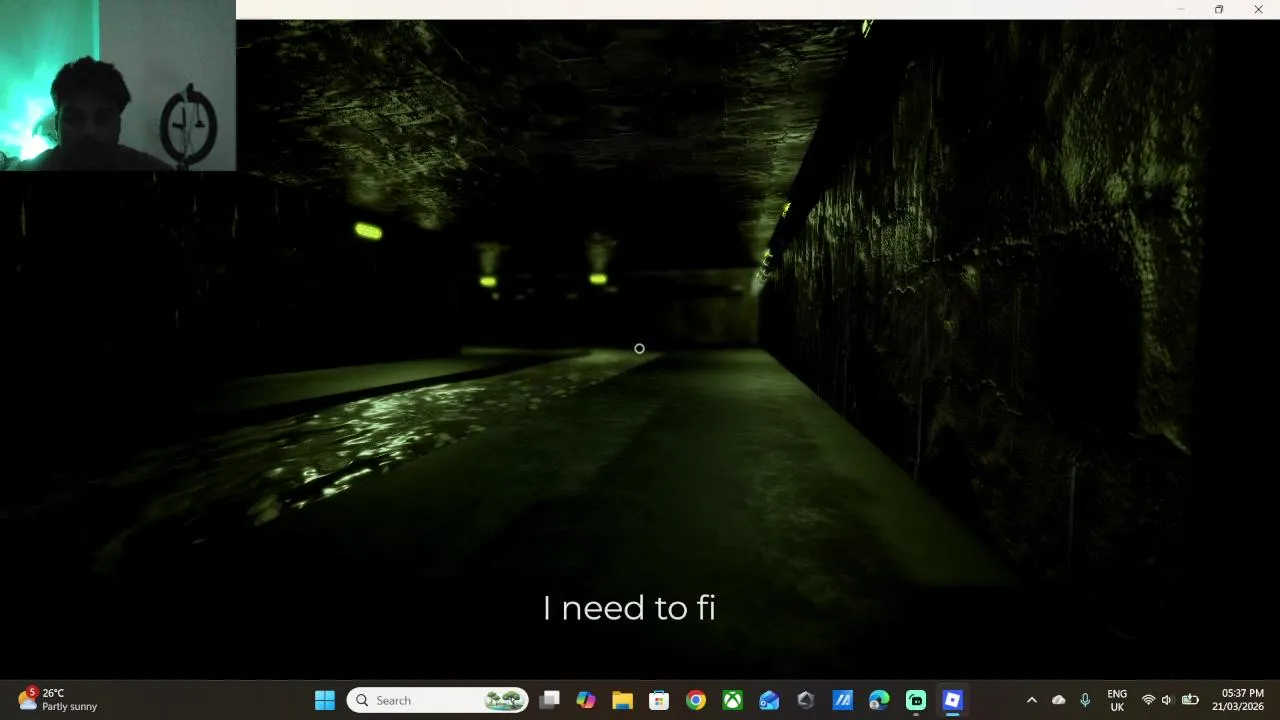Open the Windows Start menu

click(x=325, y=700)
